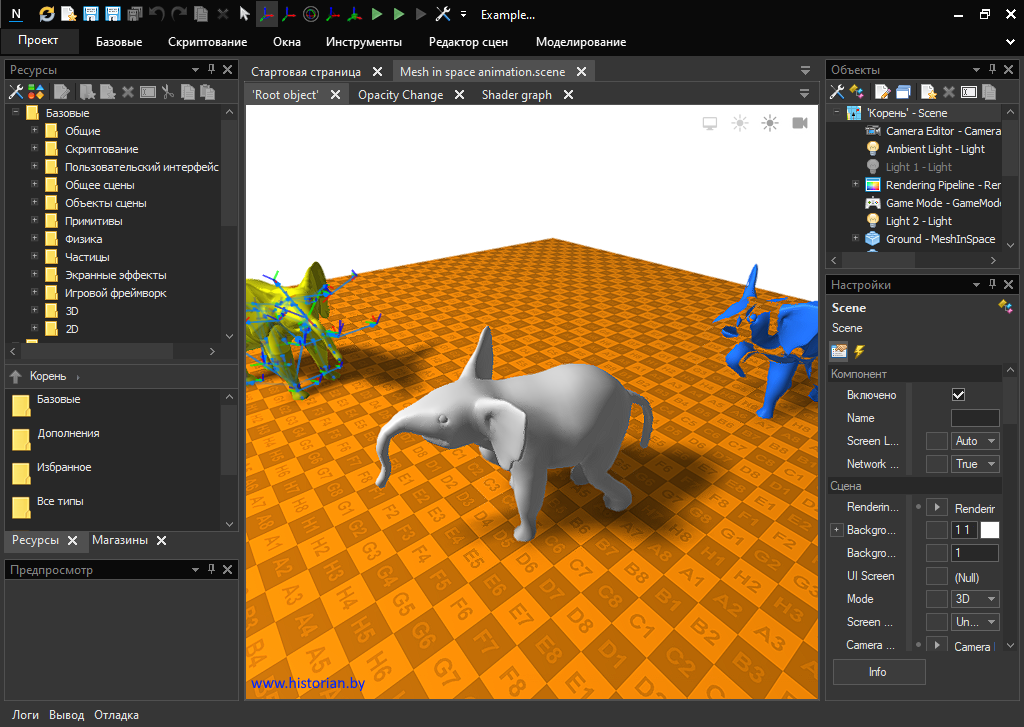Switch to the Shader graph tab
This screenshot has height=727, width=1024.
tap(516, 95)
